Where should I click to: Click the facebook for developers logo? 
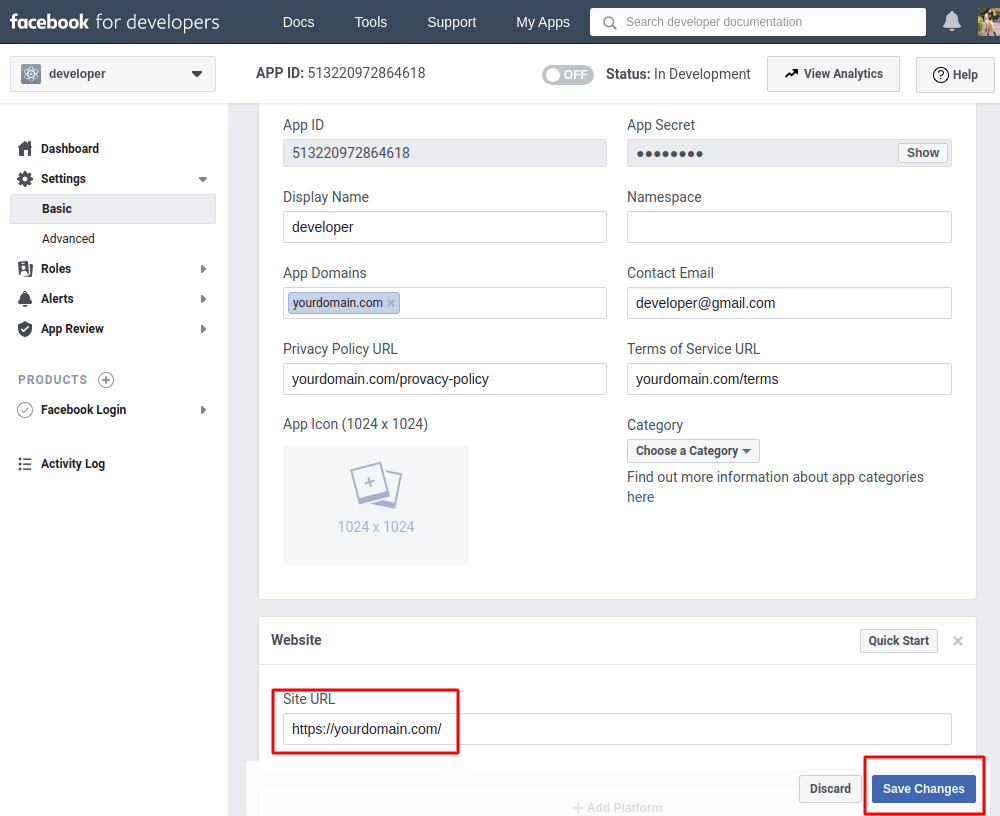point(115,22)
